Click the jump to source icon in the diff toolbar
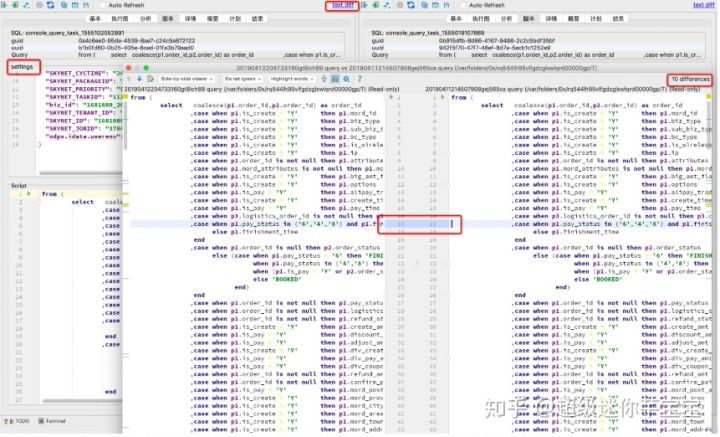This screenshot has width=720, height=437. (x=150, y=79)
